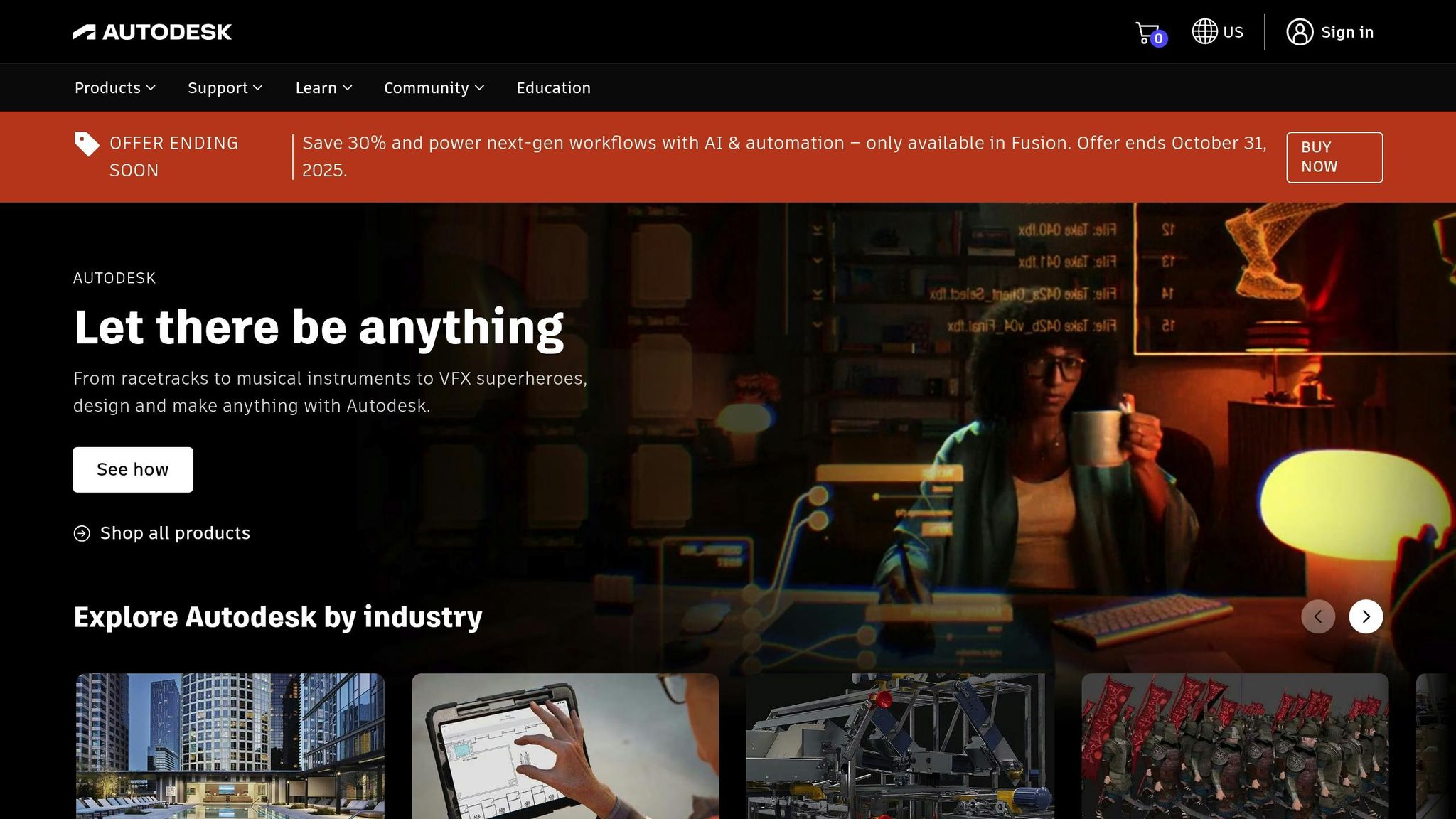Click the Autodesk logo in the header

pyautogui.click(x=152, y=32)
